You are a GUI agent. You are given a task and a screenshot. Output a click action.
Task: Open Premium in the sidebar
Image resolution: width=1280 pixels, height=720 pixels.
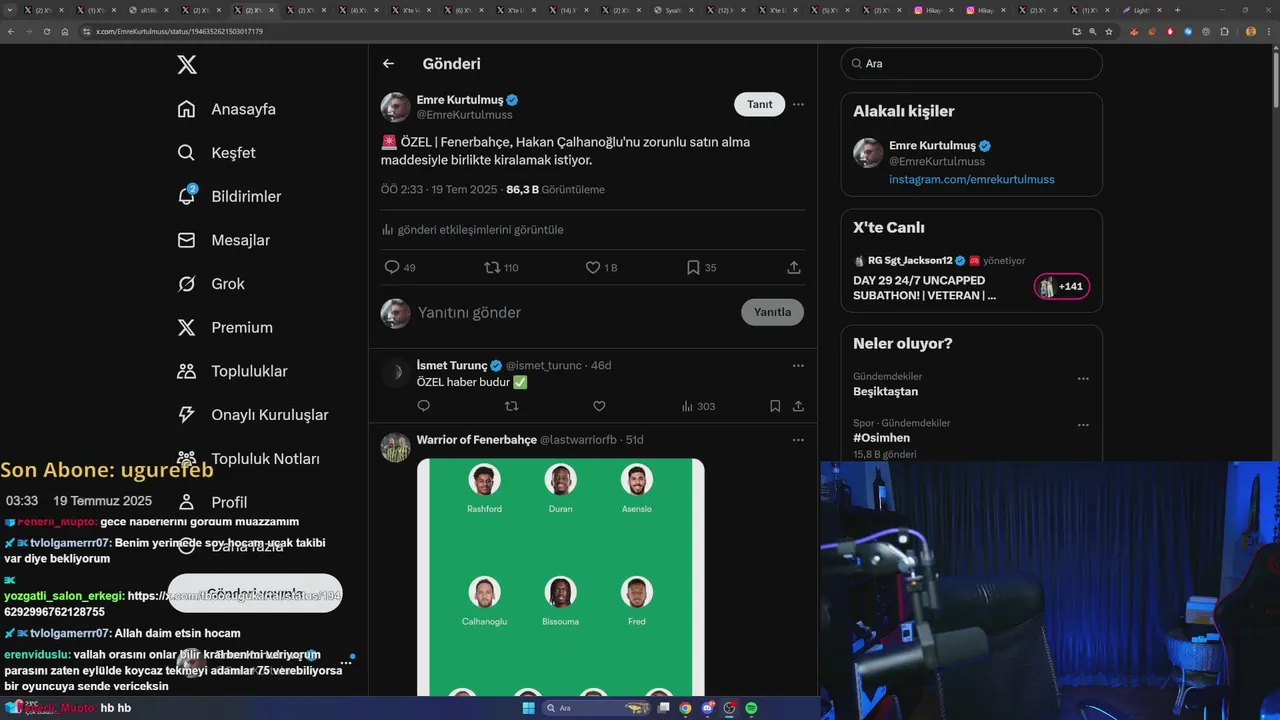(224, 327)
